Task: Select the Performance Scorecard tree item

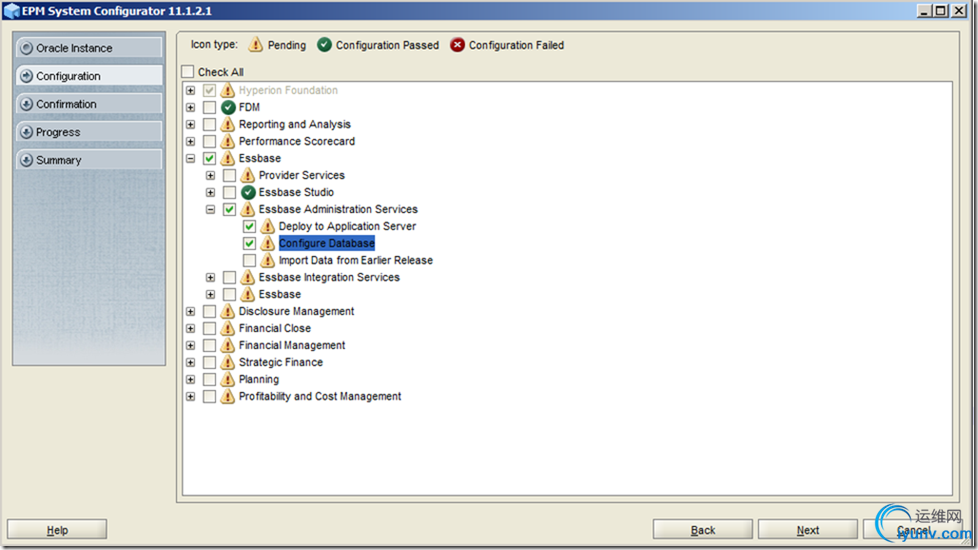Action: point(297,141)
